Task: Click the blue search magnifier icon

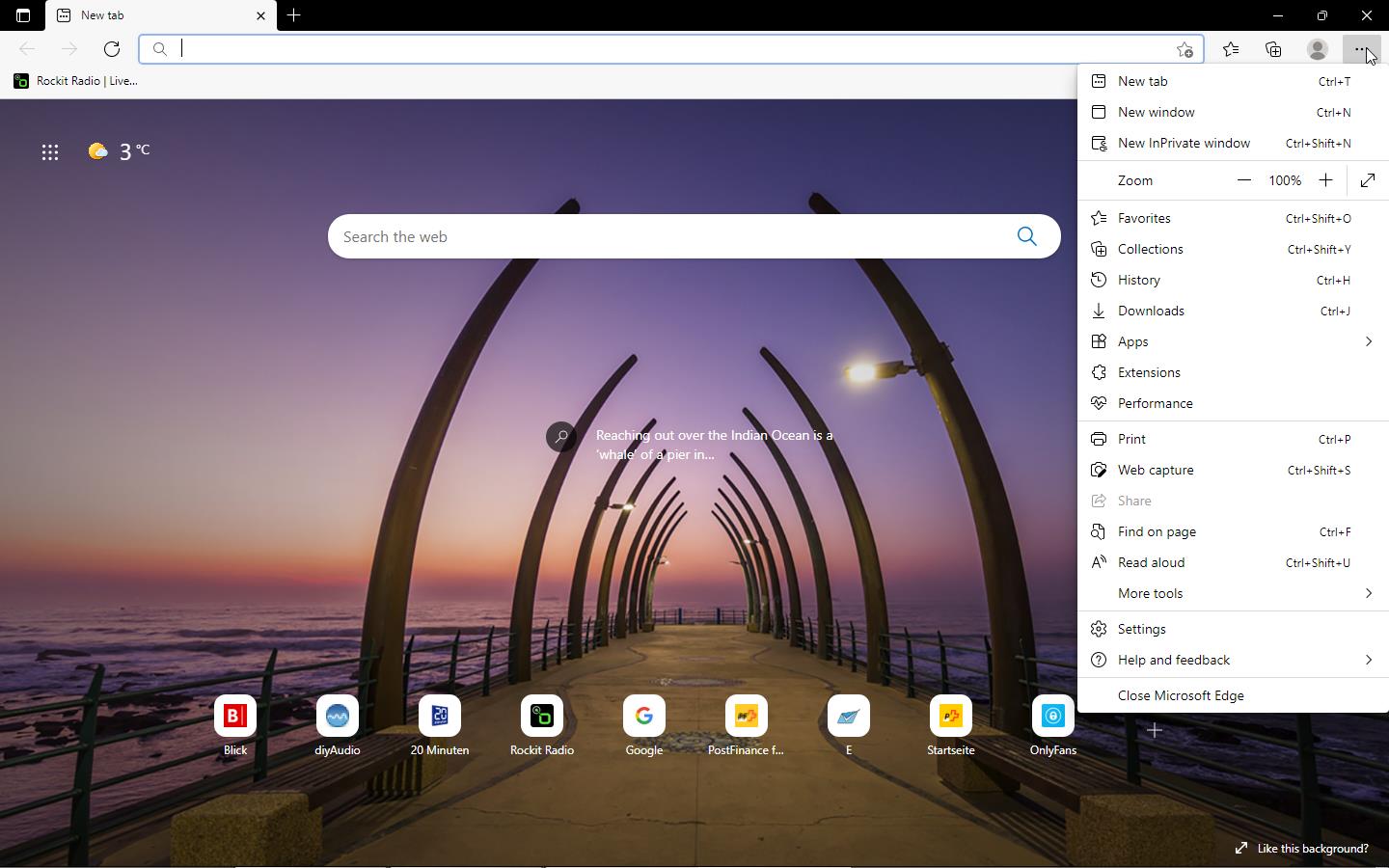Action: point(1026,236)
